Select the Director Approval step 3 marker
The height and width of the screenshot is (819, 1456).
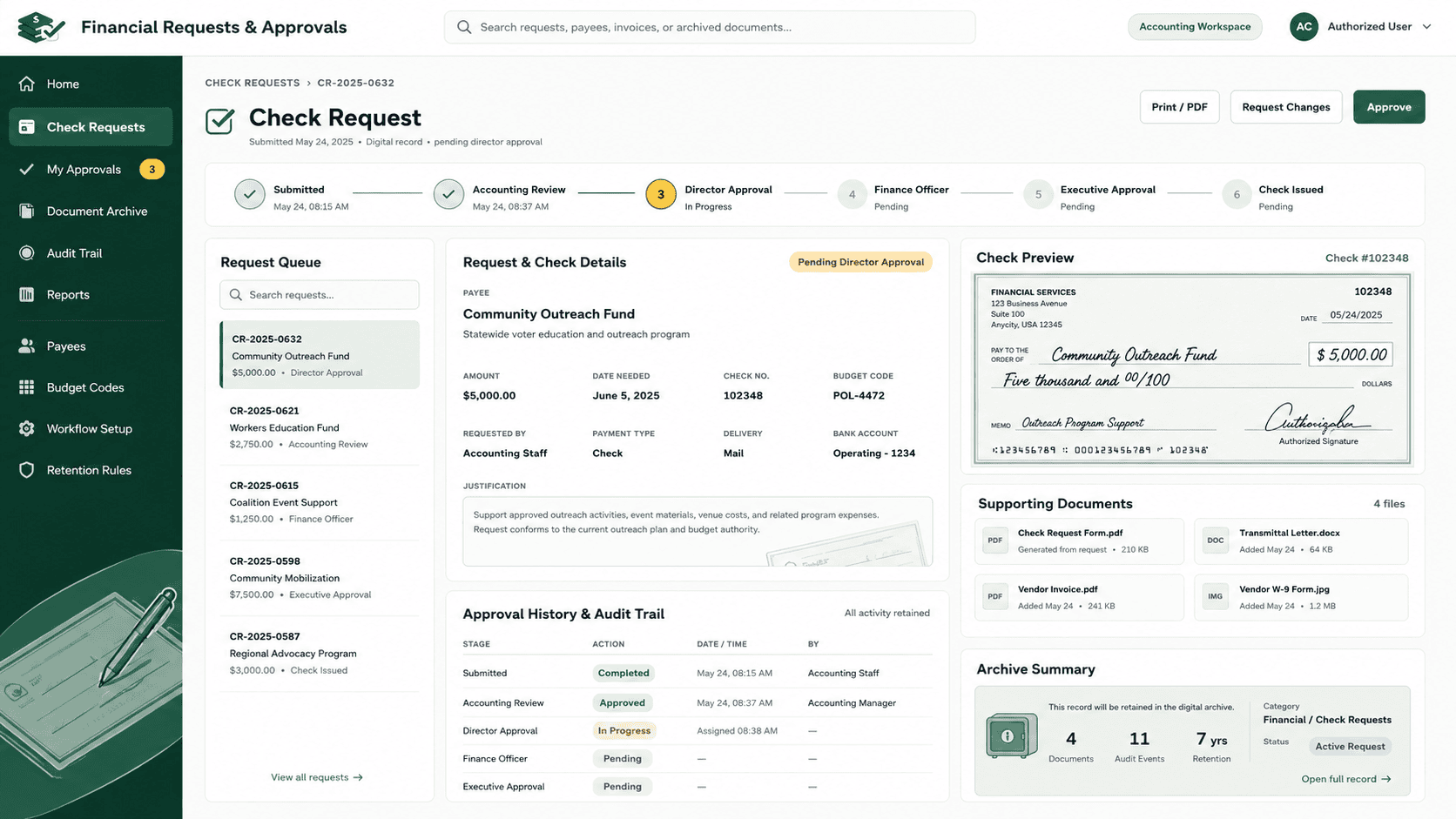pyautogui.click(x=661, y=194)
